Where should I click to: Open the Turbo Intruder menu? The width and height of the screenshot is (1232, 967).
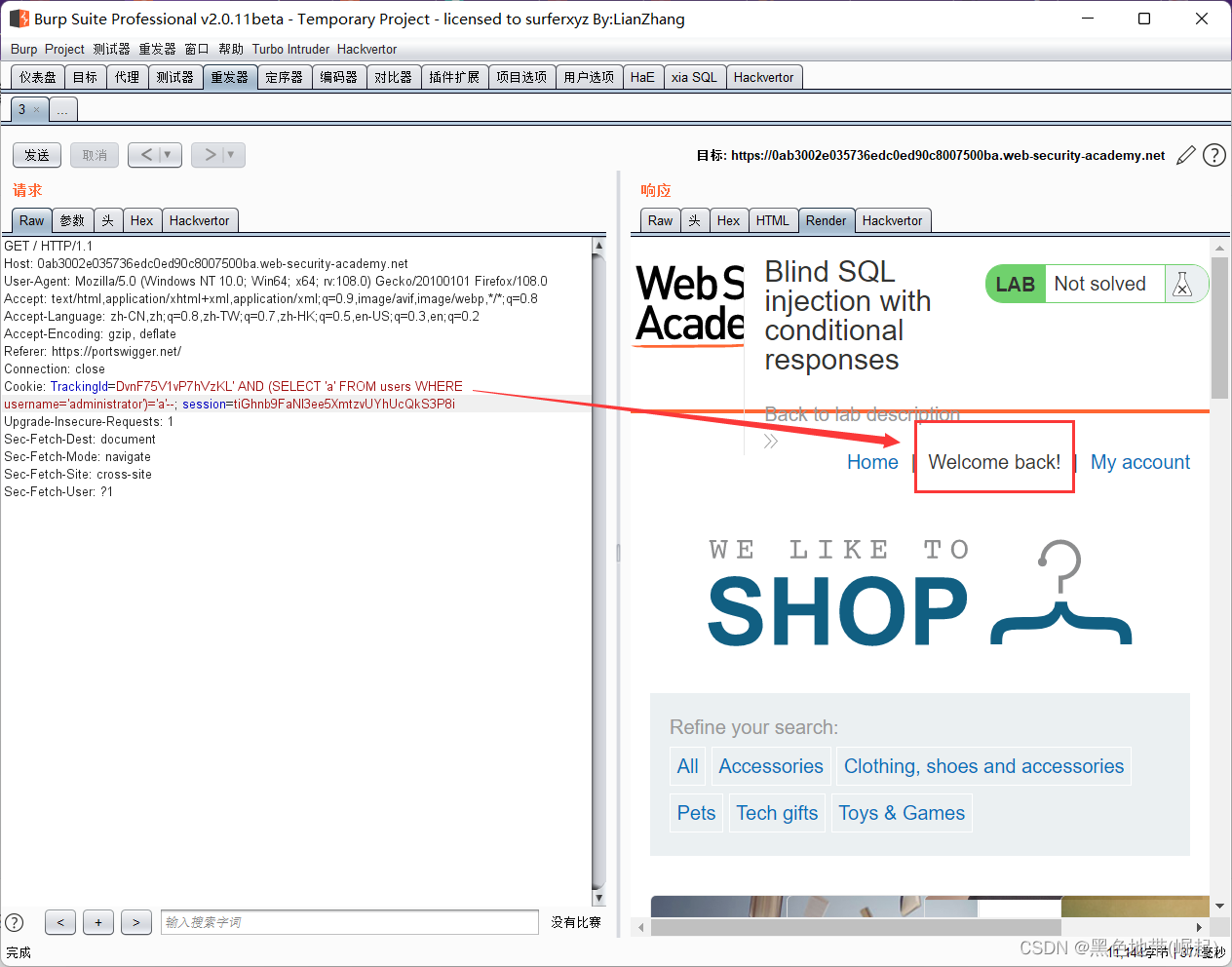pos(290,49)
